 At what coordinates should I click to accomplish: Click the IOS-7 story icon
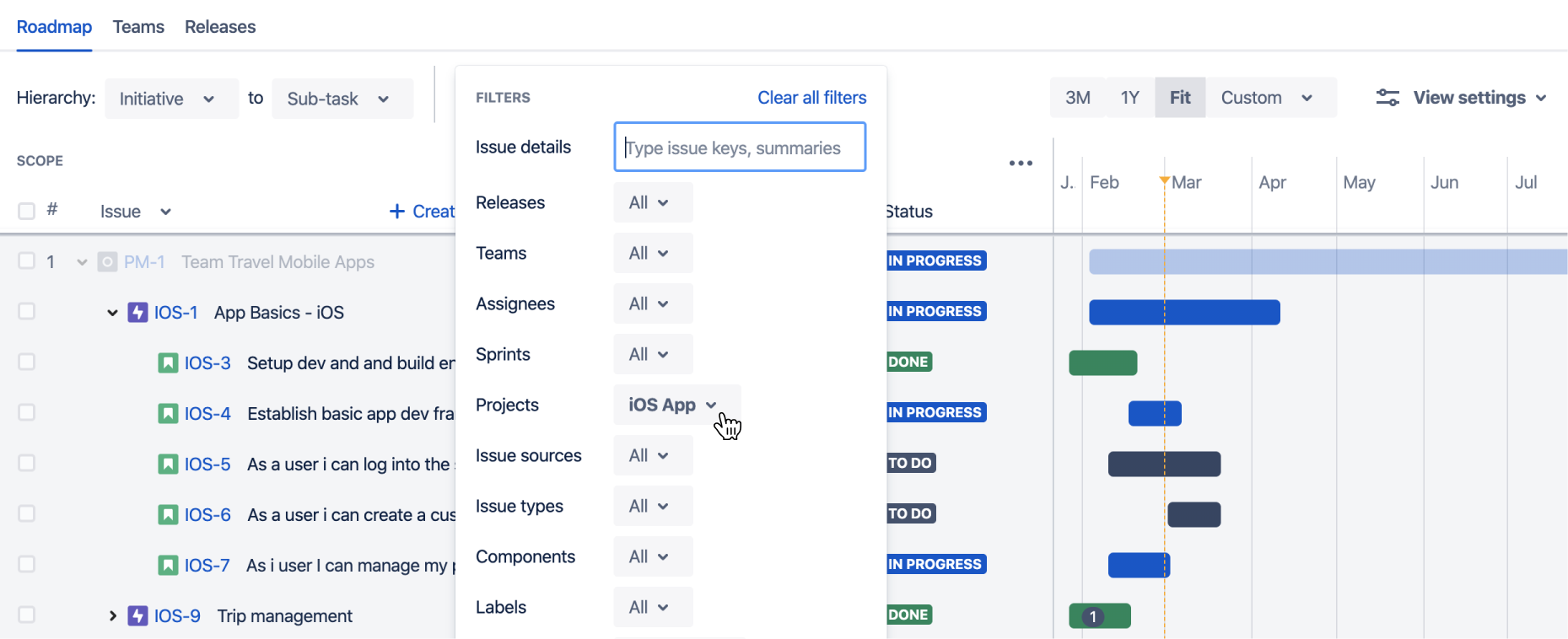pyautogui.click(x=169, y=566)
